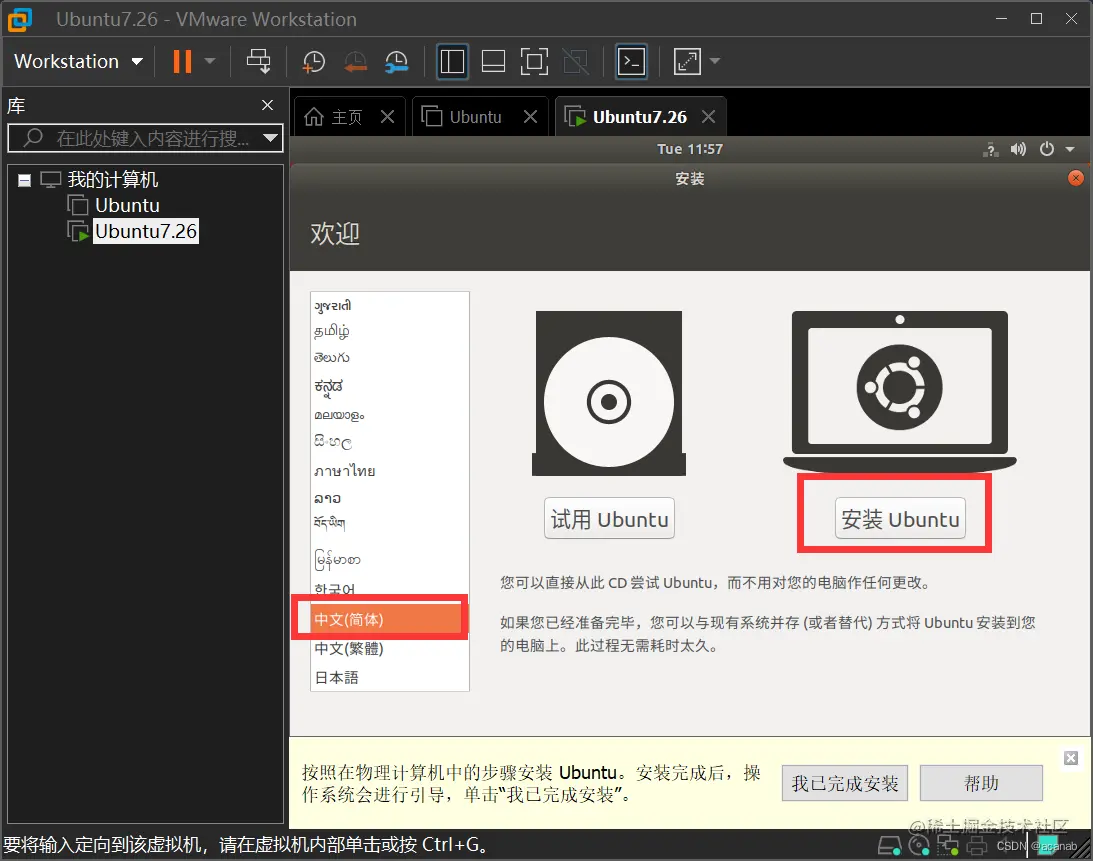Revert the VM to the previous snapshot
Image resolution: width=1093 pixels, height=861 pixels.
click(356, 61)
